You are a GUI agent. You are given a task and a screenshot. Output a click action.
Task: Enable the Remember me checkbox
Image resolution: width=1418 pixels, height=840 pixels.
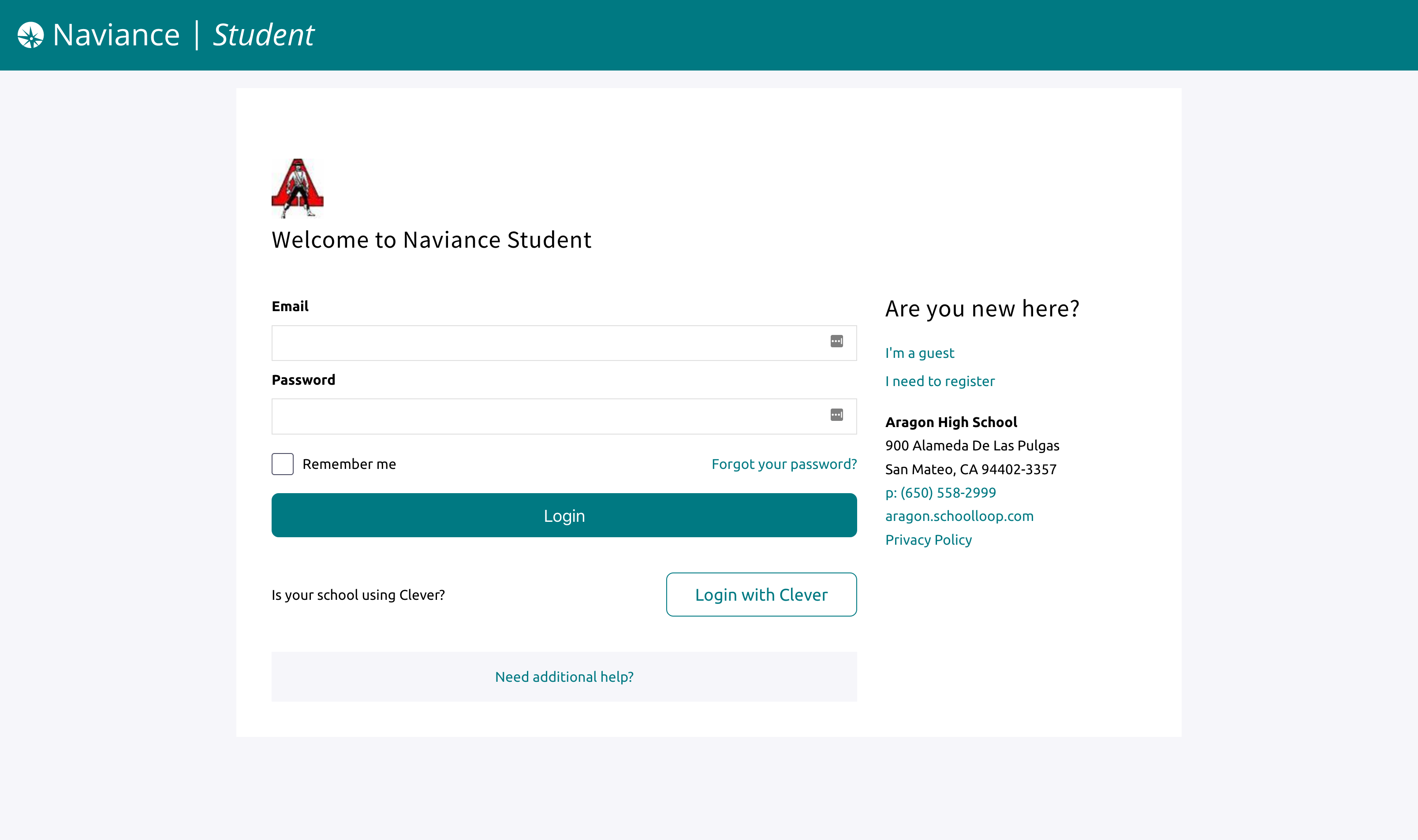pos(283,464)
